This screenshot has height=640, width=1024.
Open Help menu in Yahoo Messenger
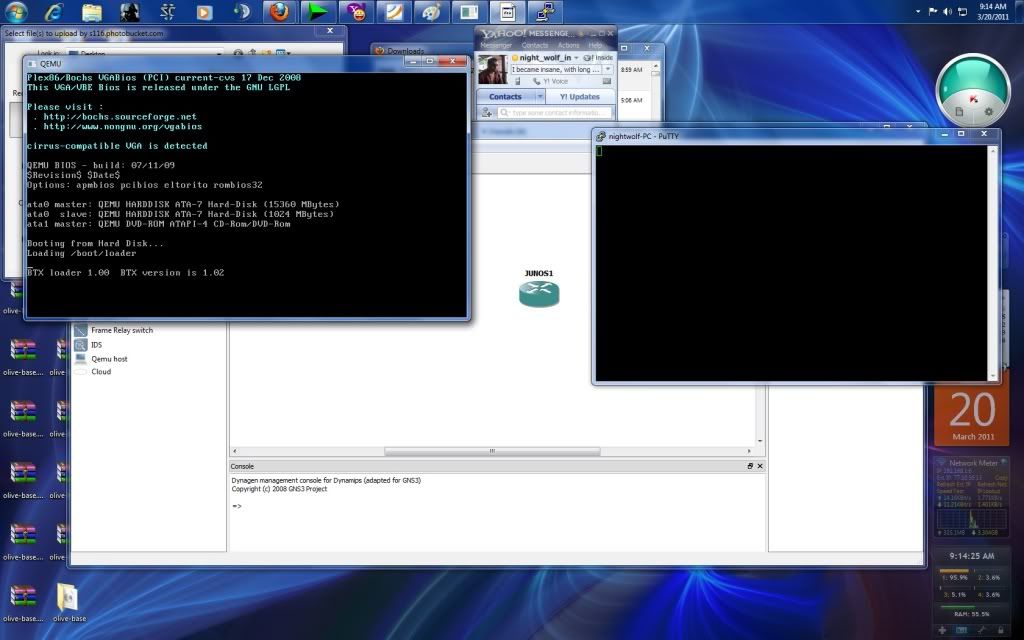pos(595,45)
